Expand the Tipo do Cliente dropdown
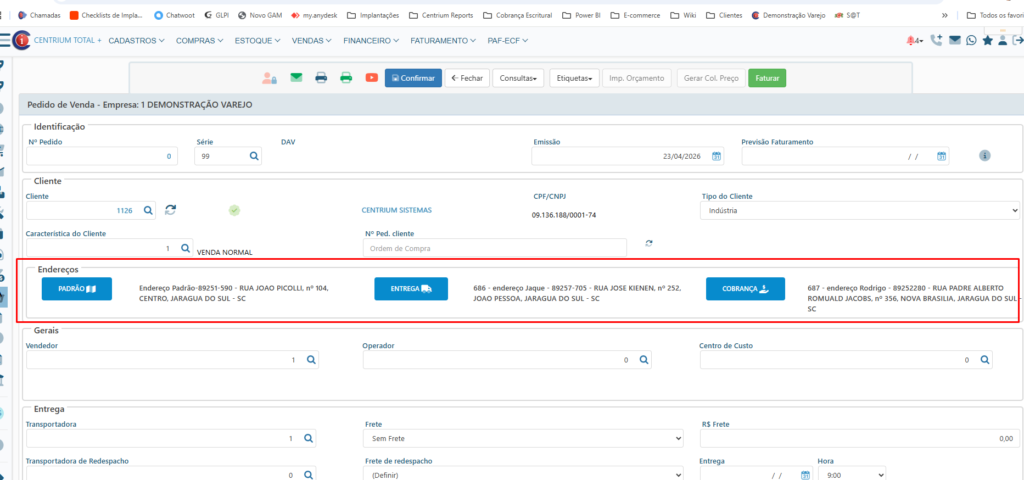Screen dimensions: 1024x480 click(x=860, y=211)
